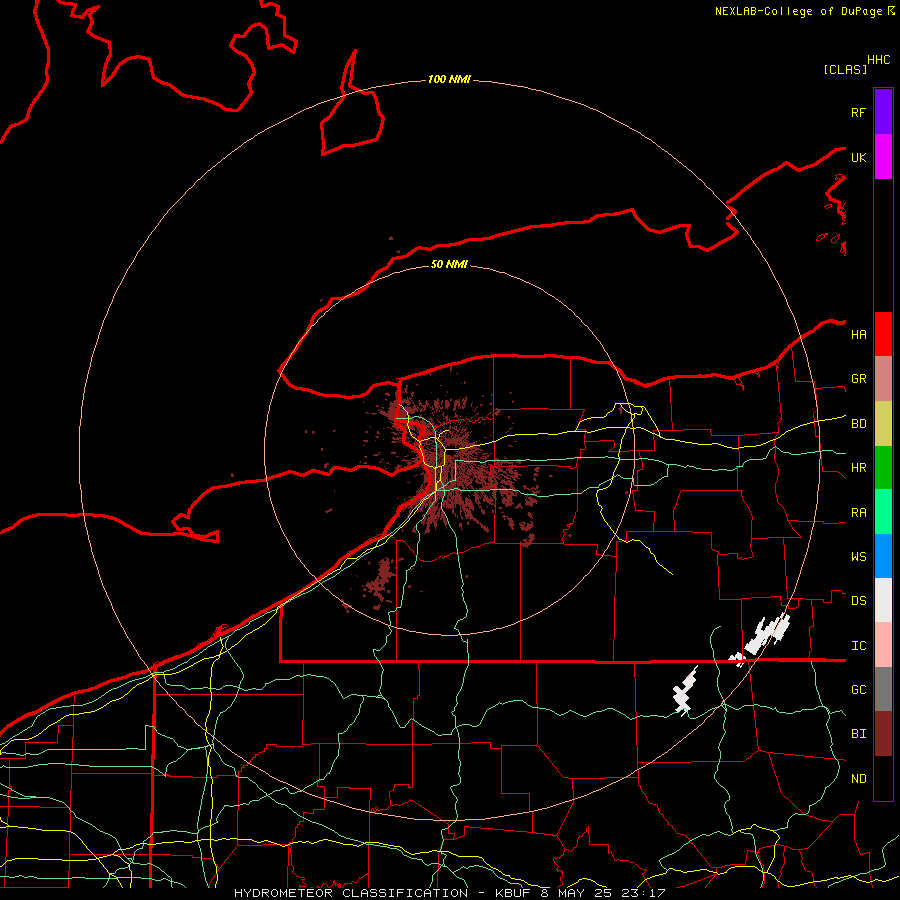Click the UK magenta legend swatch
The image size is (900, 900).
pos(883,157)
